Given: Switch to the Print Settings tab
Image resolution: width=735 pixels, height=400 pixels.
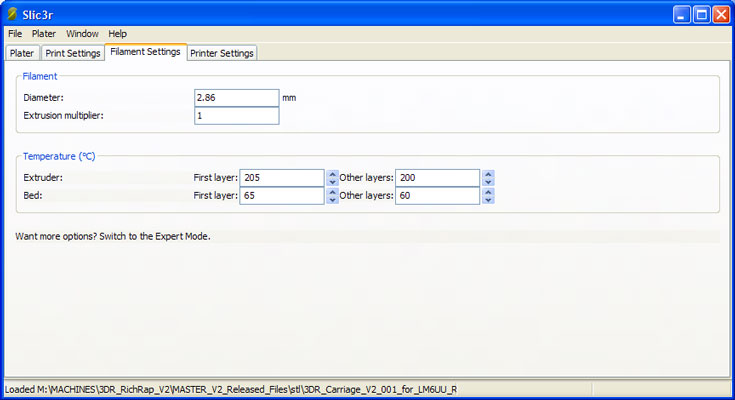Looking at the screenshot, I should pyautogui.click(x=73, y=53).
